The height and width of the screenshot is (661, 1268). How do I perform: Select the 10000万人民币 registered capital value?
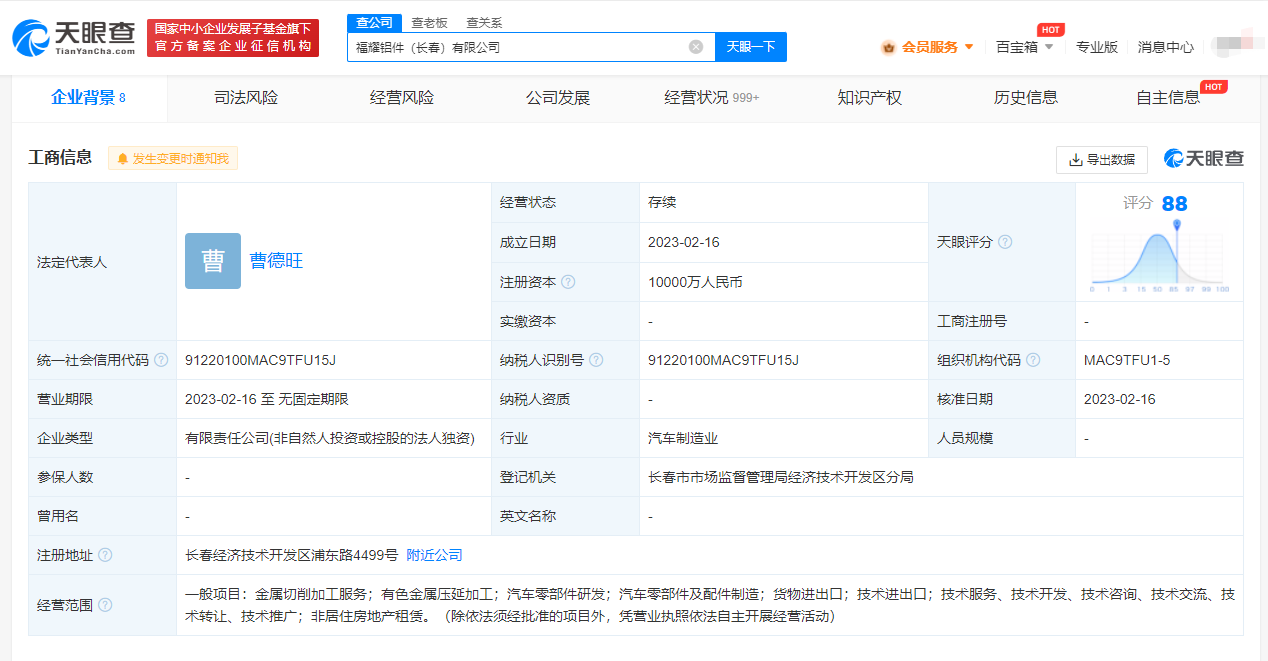click(695, 282)
